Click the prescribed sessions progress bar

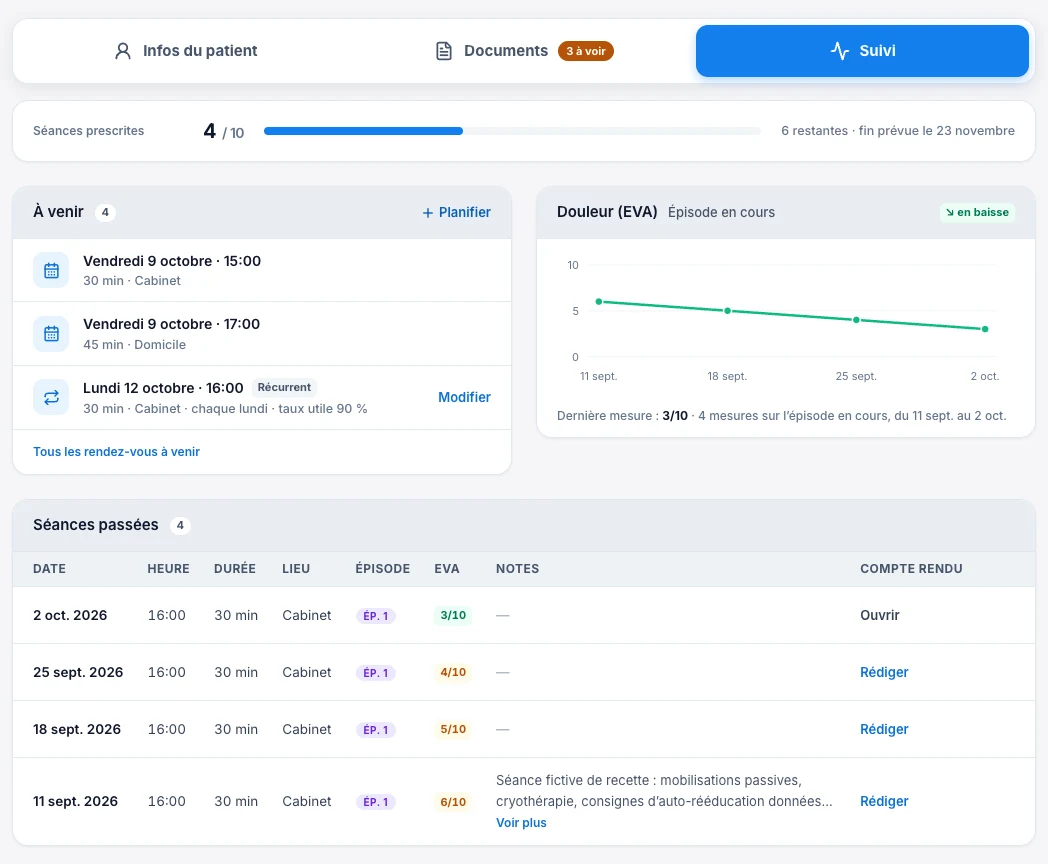[x=512, y=131]
